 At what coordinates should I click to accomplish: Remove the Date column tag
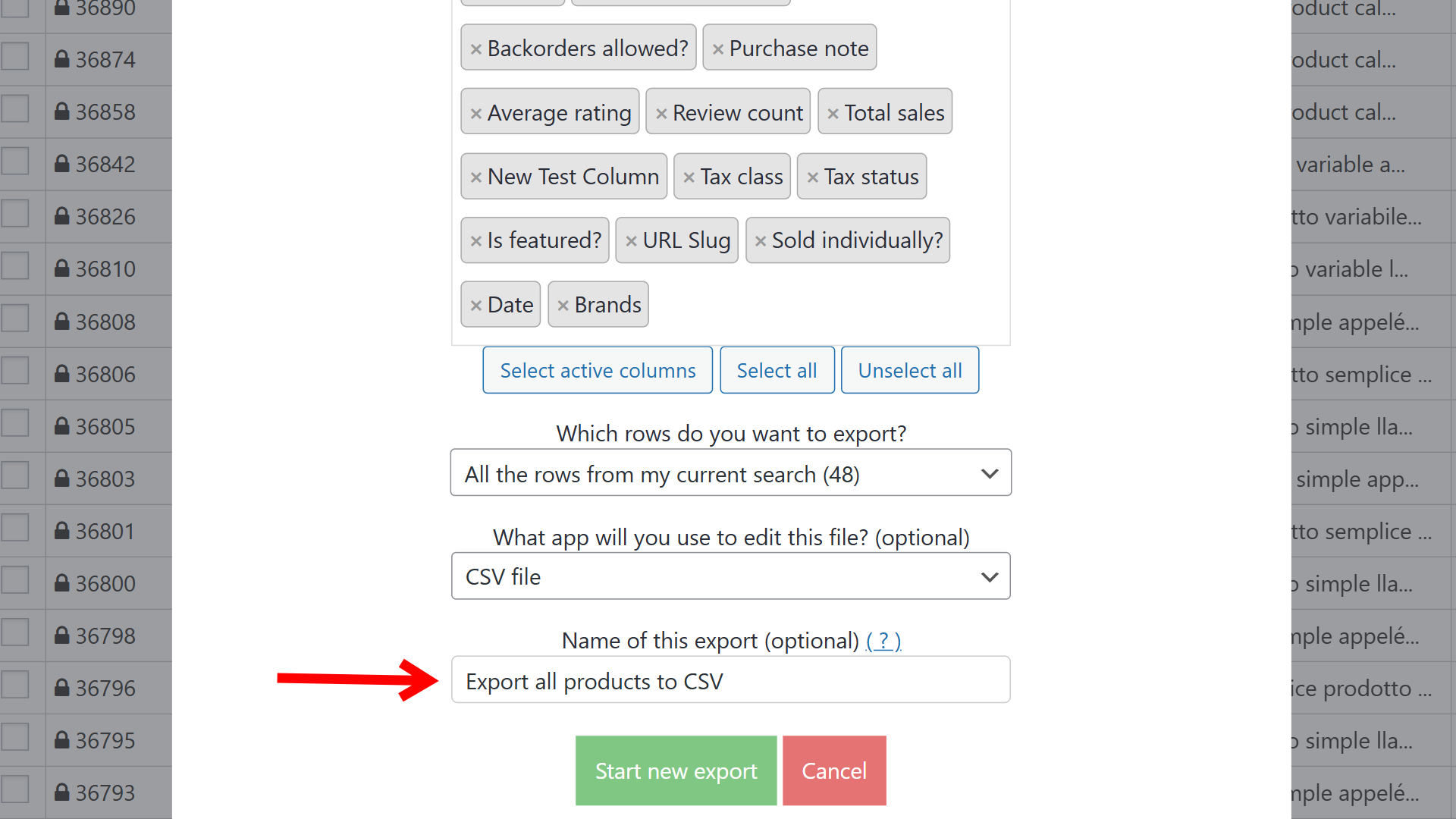tap(476, 306)
